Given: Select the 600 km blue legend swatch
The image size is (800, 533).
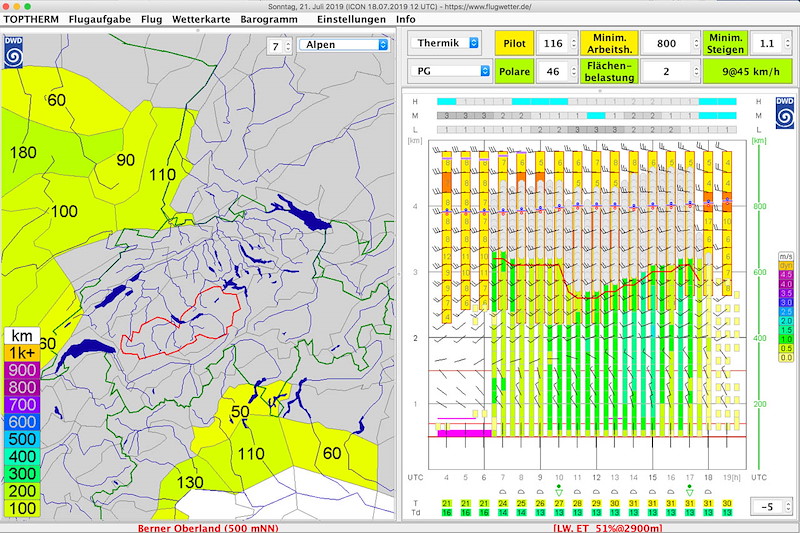Looking at the screenshot, I should (22, 422).
